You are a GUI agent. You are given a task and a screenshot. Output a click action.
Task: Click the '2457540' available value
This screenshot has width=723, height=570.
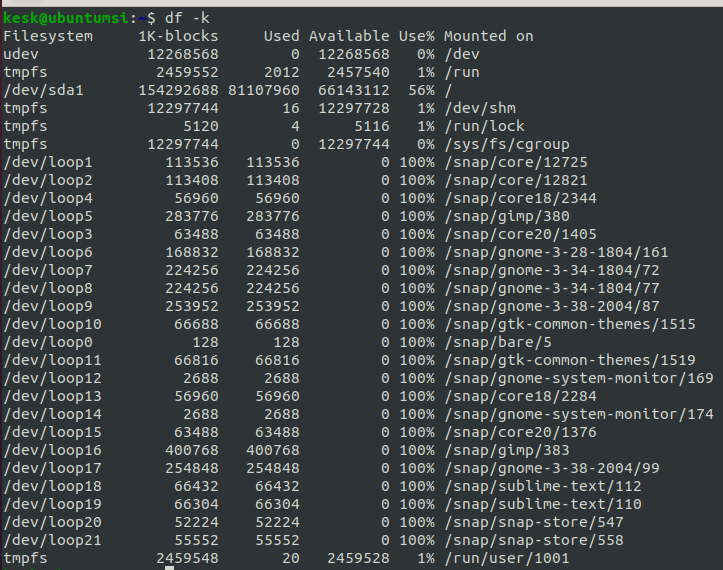point(358,72)
